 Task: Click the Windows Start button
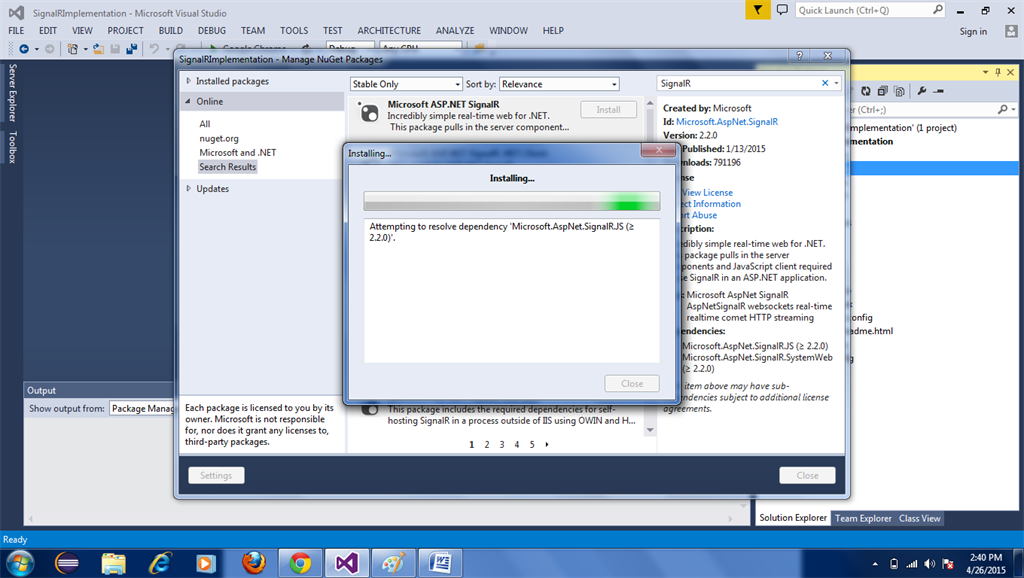tap(20, 562)
